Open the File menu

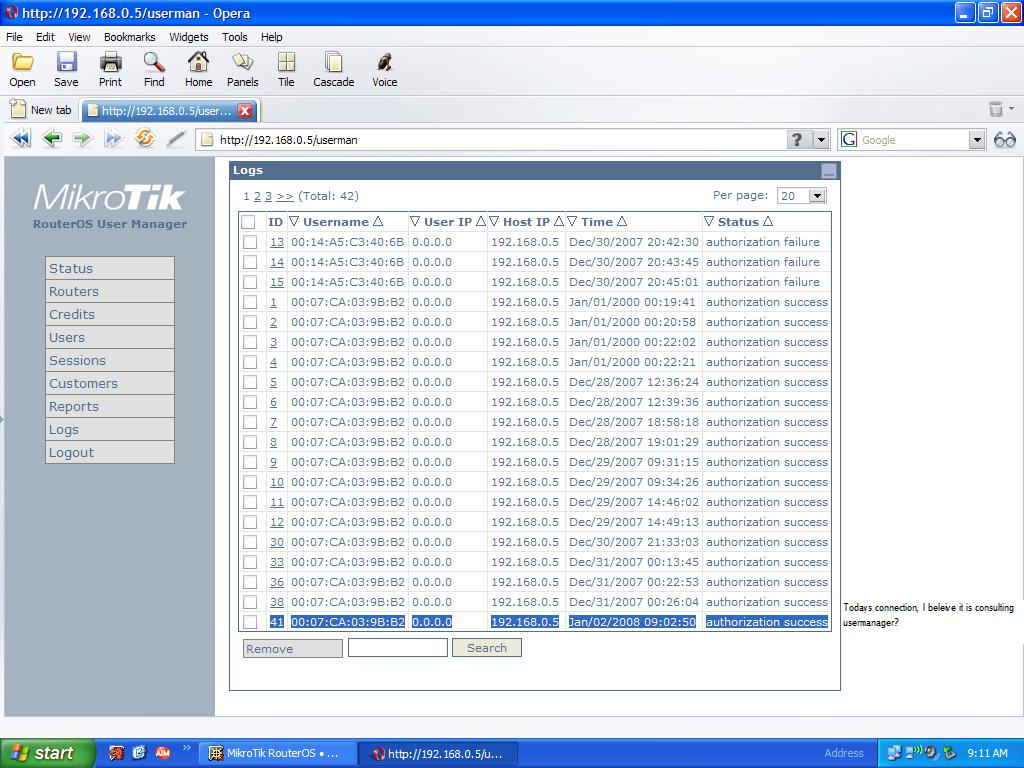(14, 37)
